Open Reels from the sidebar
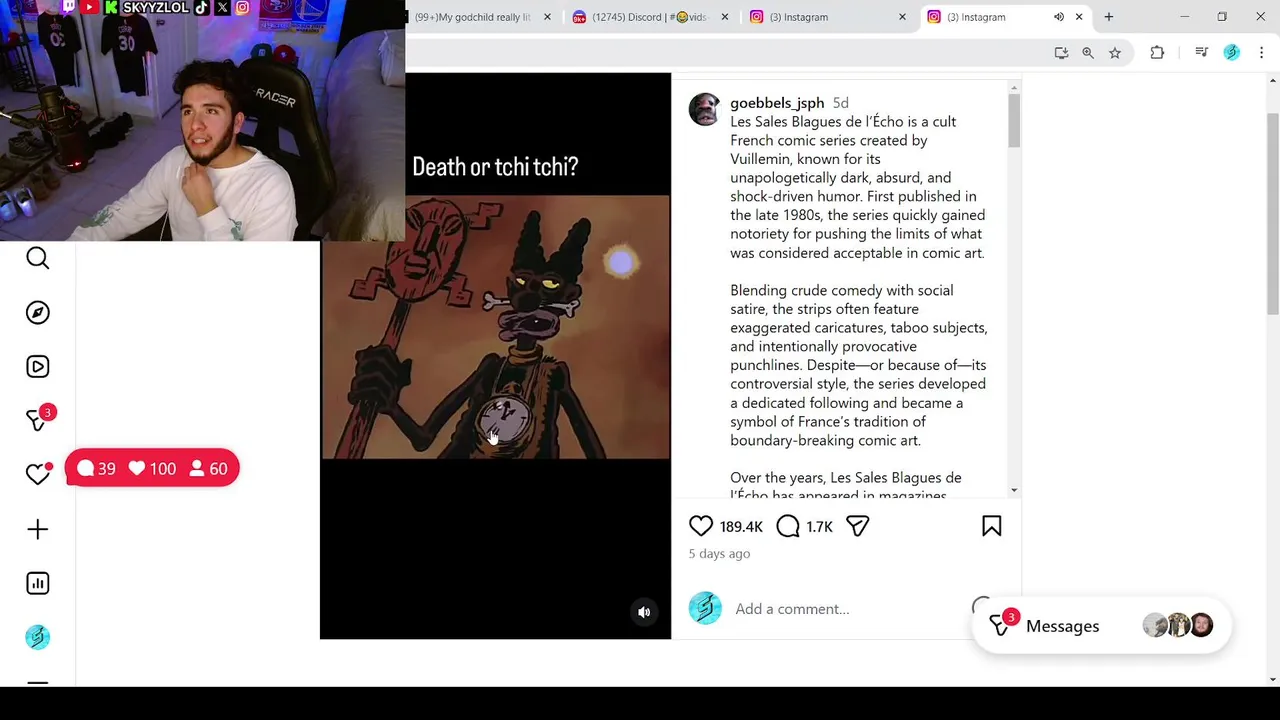 point(37,367)
